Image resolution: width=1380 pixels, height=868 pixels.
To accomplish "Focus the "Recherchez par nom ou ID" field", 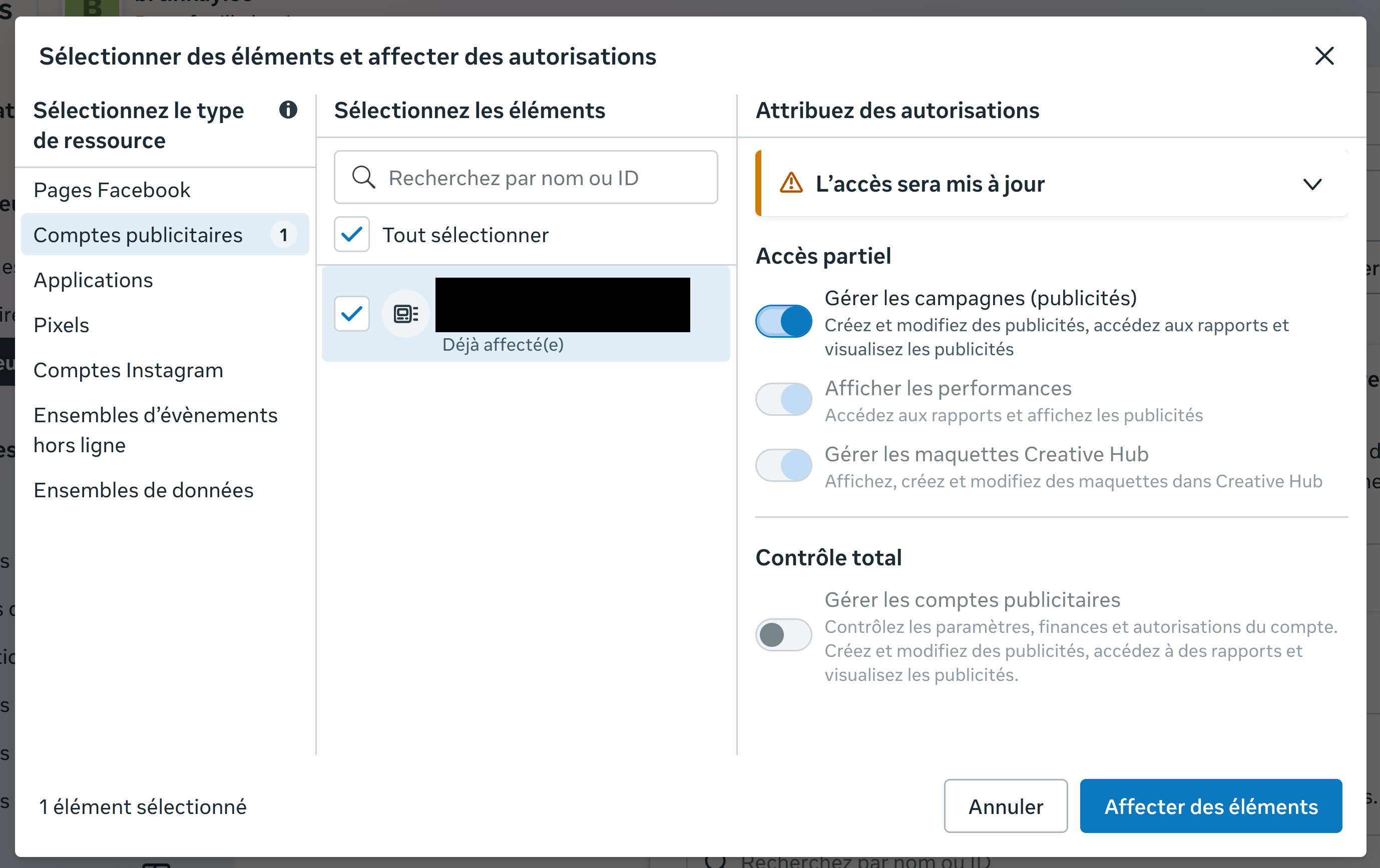I will pyautogui.click(x=526, y=177).
